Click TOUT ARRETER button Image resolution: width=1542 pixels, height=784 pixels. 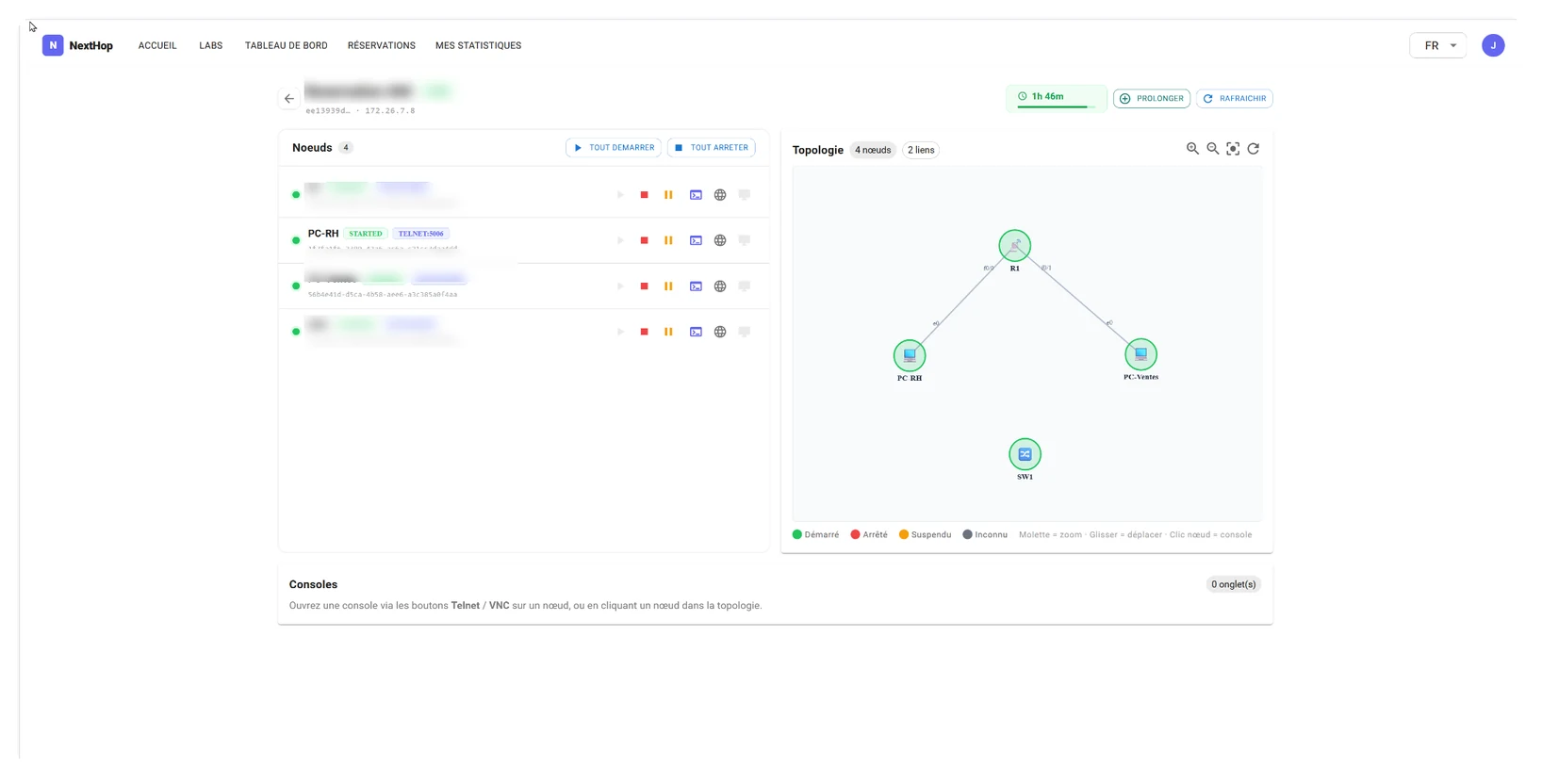(x=712, y=148)
